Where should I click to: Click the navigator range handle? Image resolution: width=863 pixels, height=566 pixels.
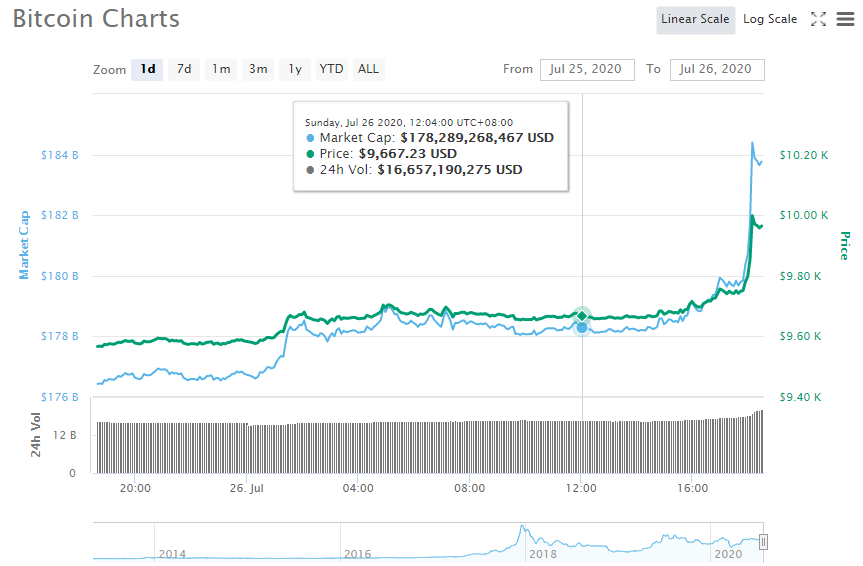tap(763, 542)
